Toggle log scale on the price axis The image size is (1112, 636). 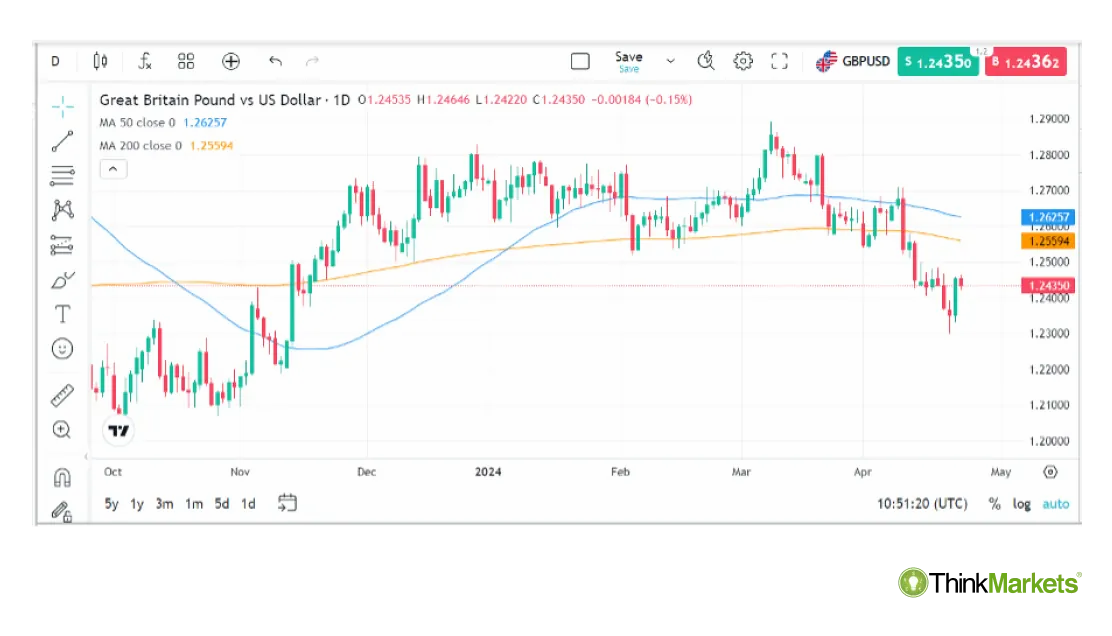tap(1021, 504)
